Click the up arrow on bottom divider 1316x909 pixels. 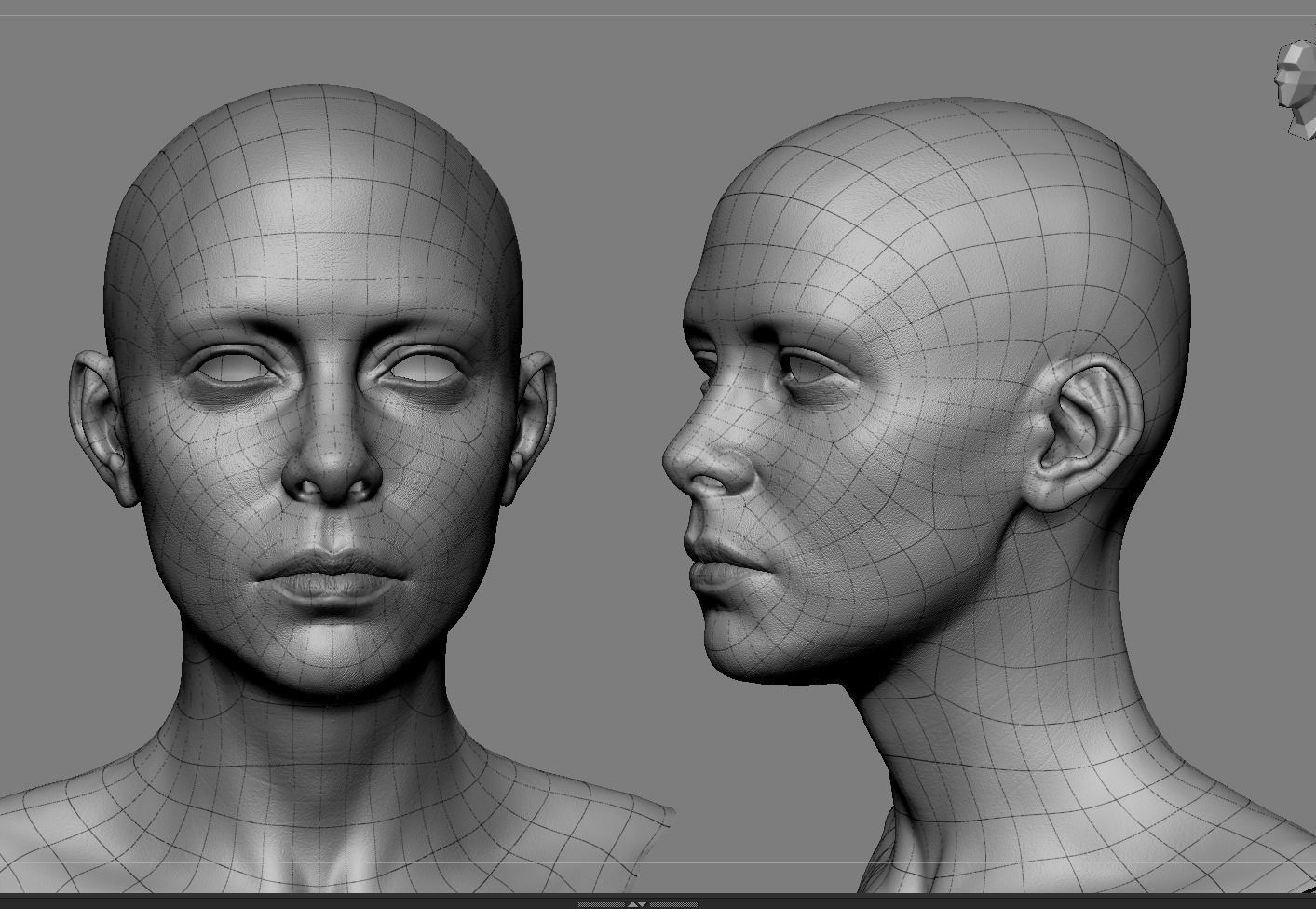click(632, 904)
